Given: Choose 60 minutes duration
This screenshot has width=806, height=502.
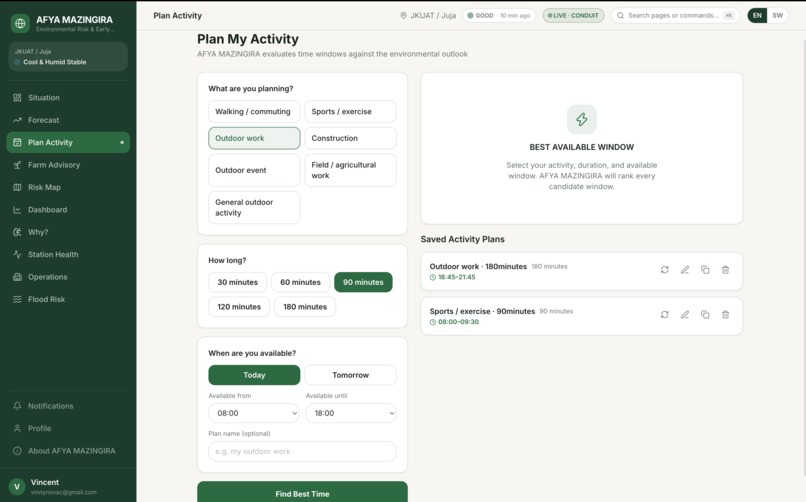Looking at the screenshot, I should (300, 282).
